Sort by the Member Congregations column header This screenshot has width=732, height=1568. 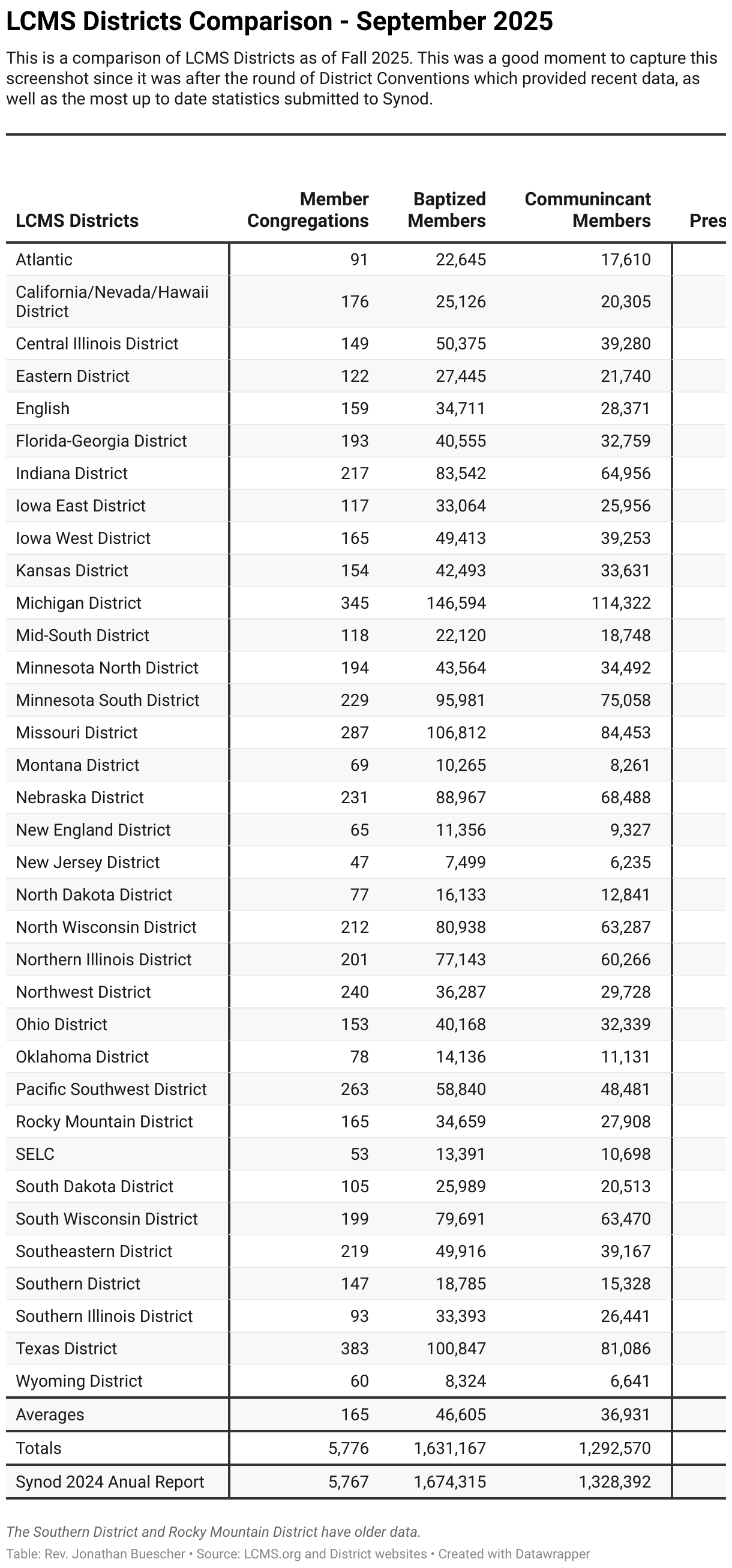[308, 210]
